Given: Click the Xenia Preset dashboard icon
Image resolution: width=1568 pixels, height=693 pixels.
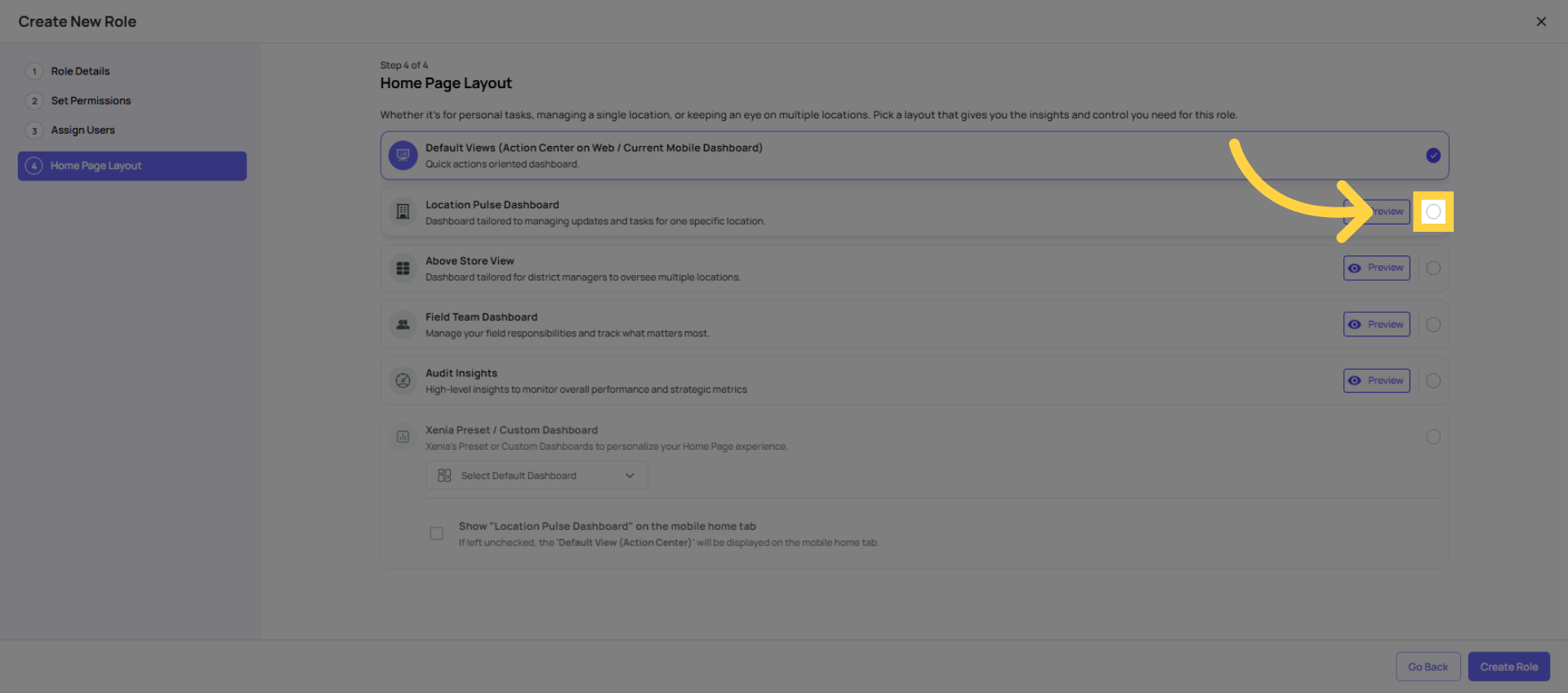Looking at the screenshot, I should [403, 437].
